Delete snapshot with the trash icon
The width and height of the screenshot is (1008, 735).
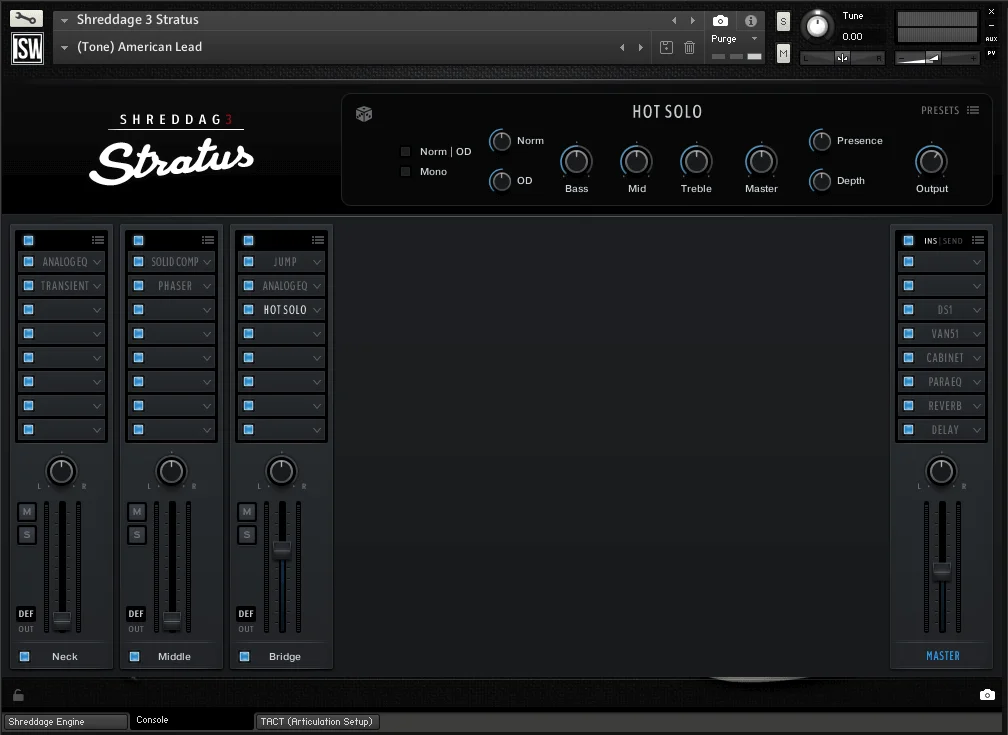pos(689,47)
